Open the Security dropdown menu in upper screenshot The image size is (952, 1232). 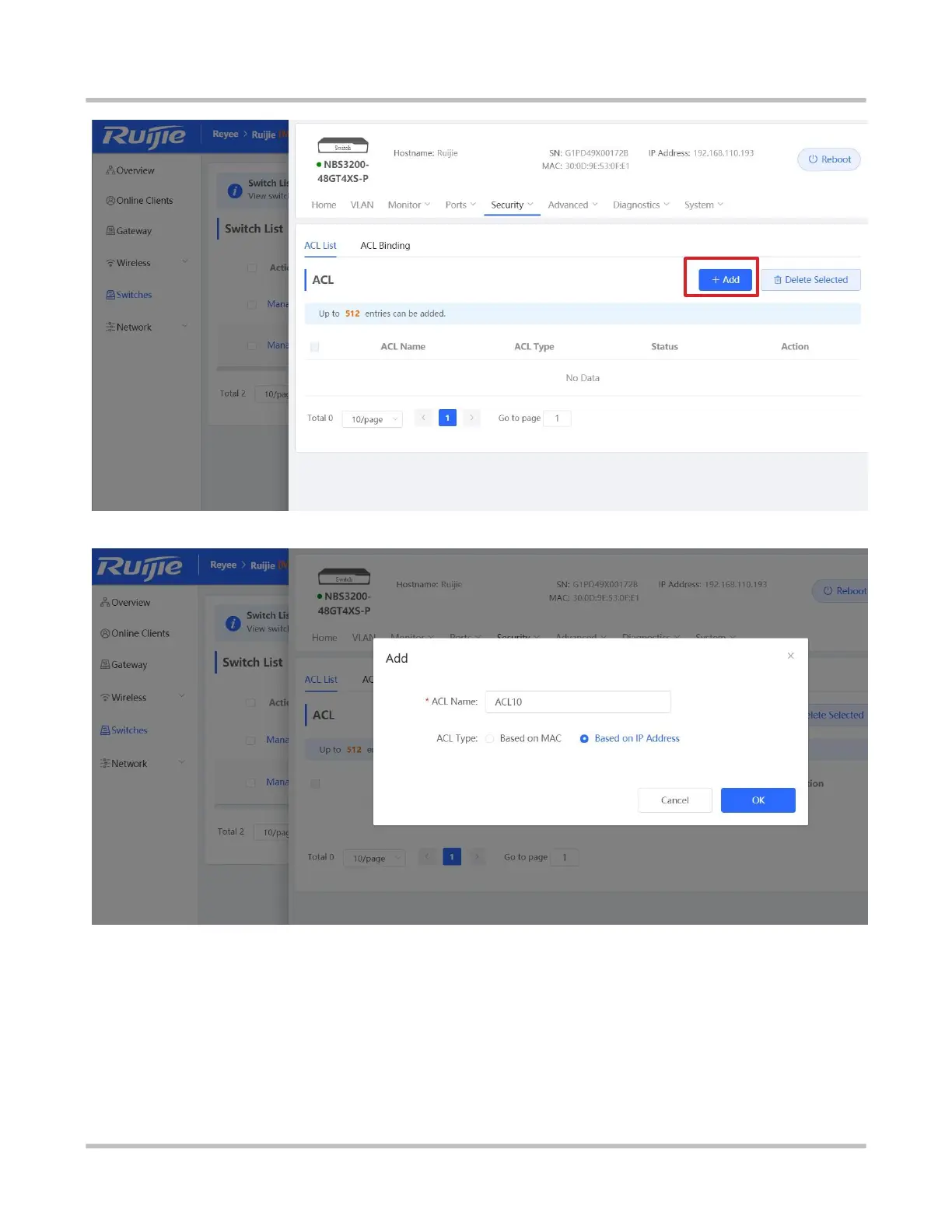(x=512, y=205)
